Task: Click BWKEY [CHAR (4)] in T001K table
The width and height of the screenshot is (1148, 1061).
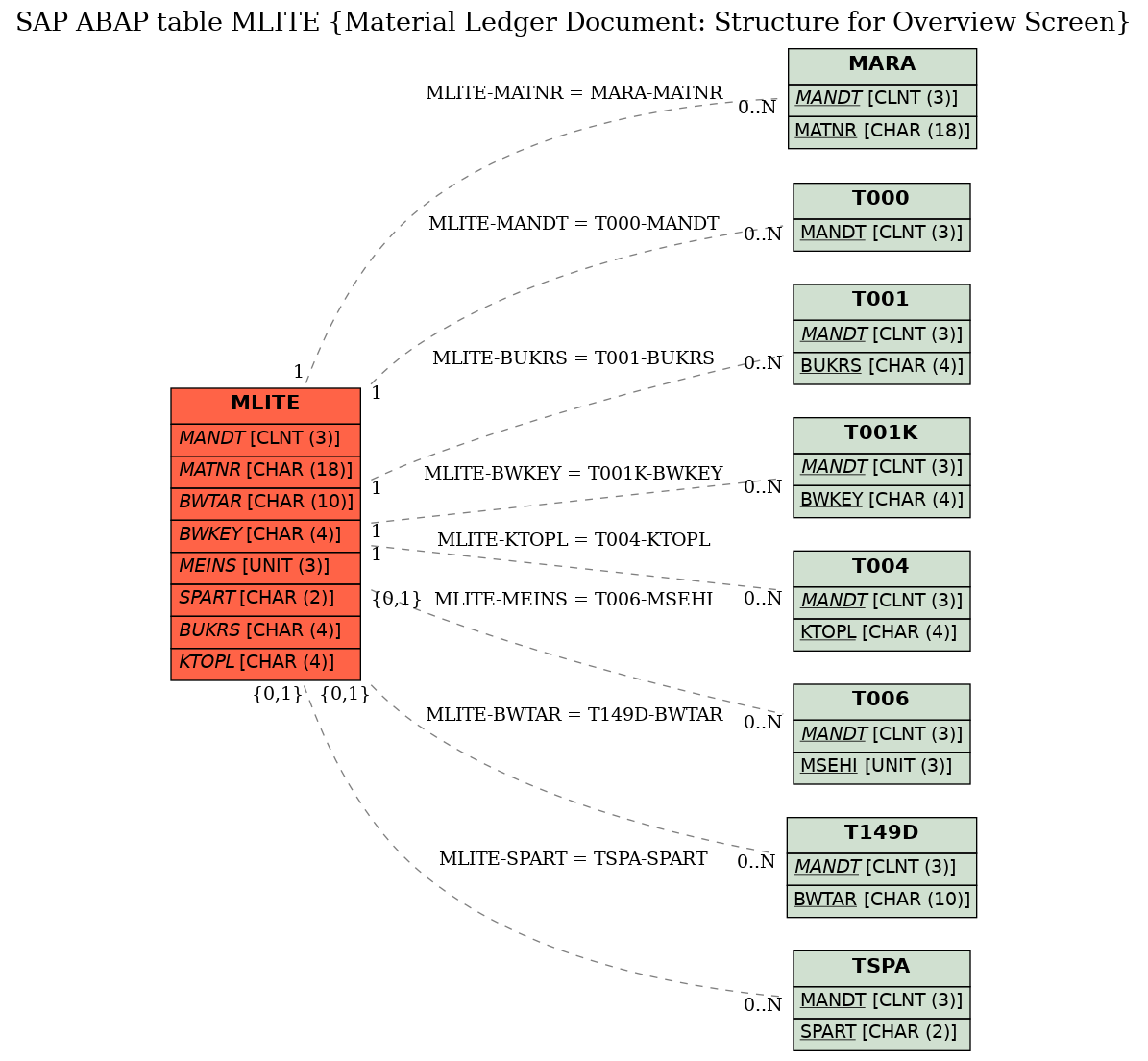Action: point(882,502)
